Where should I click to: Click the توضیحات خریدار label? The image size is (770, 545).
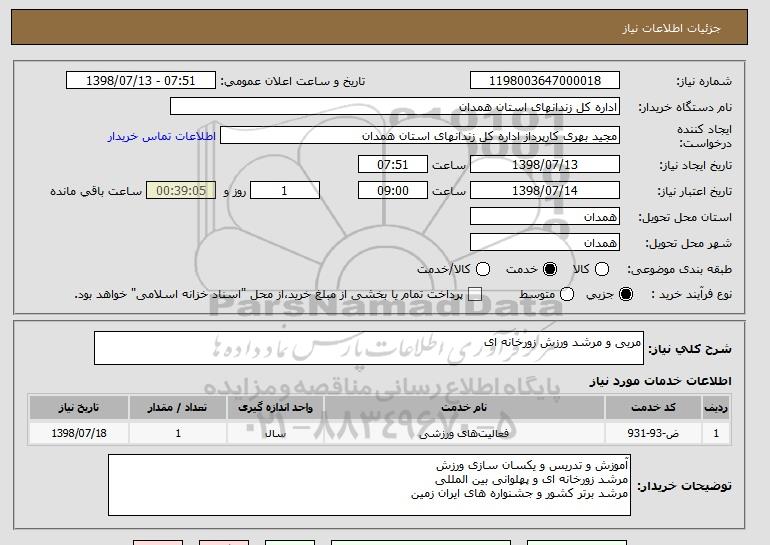pos(684,486)
